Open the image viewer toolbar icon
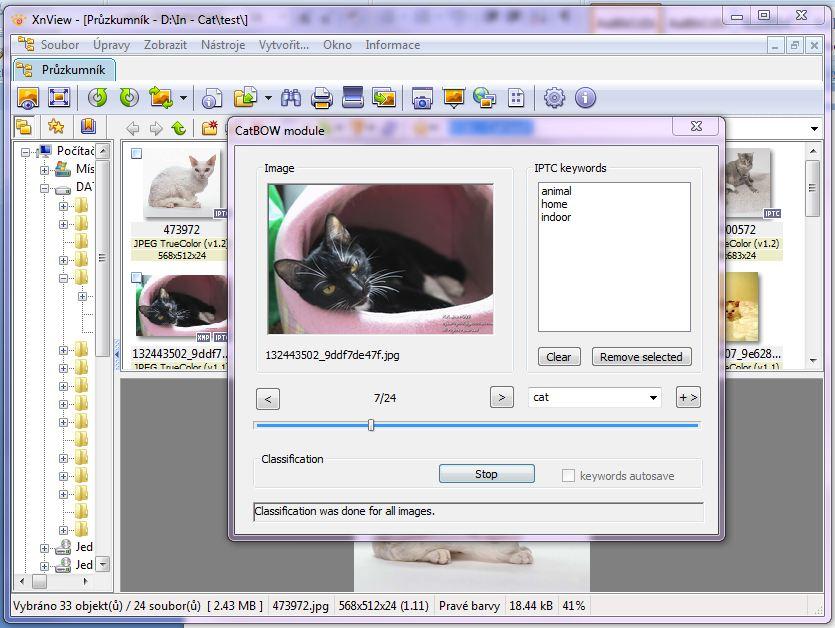Viewport: 835px width, 628px height. point(28,98)
